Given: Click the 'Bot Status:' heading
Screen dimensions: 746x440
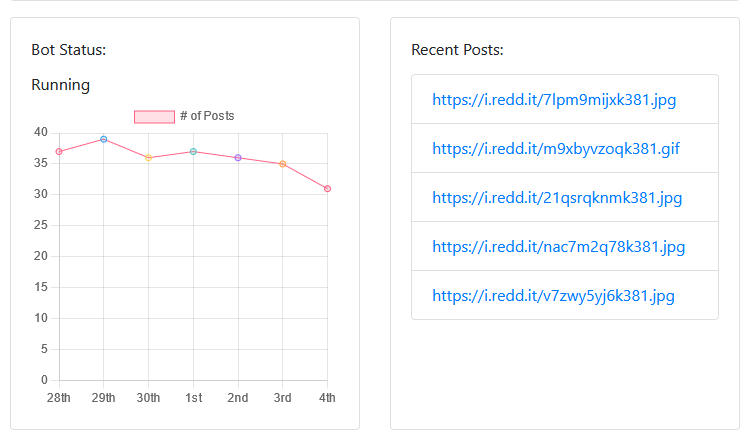Looking at the screenshot, I should (69, 50).
